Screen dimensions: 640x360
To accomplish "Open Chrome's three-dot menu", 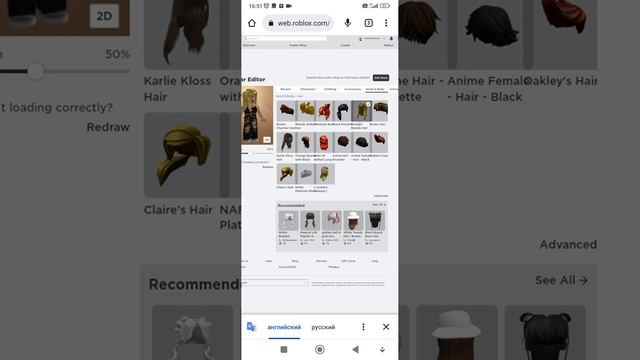I will 386,23.
